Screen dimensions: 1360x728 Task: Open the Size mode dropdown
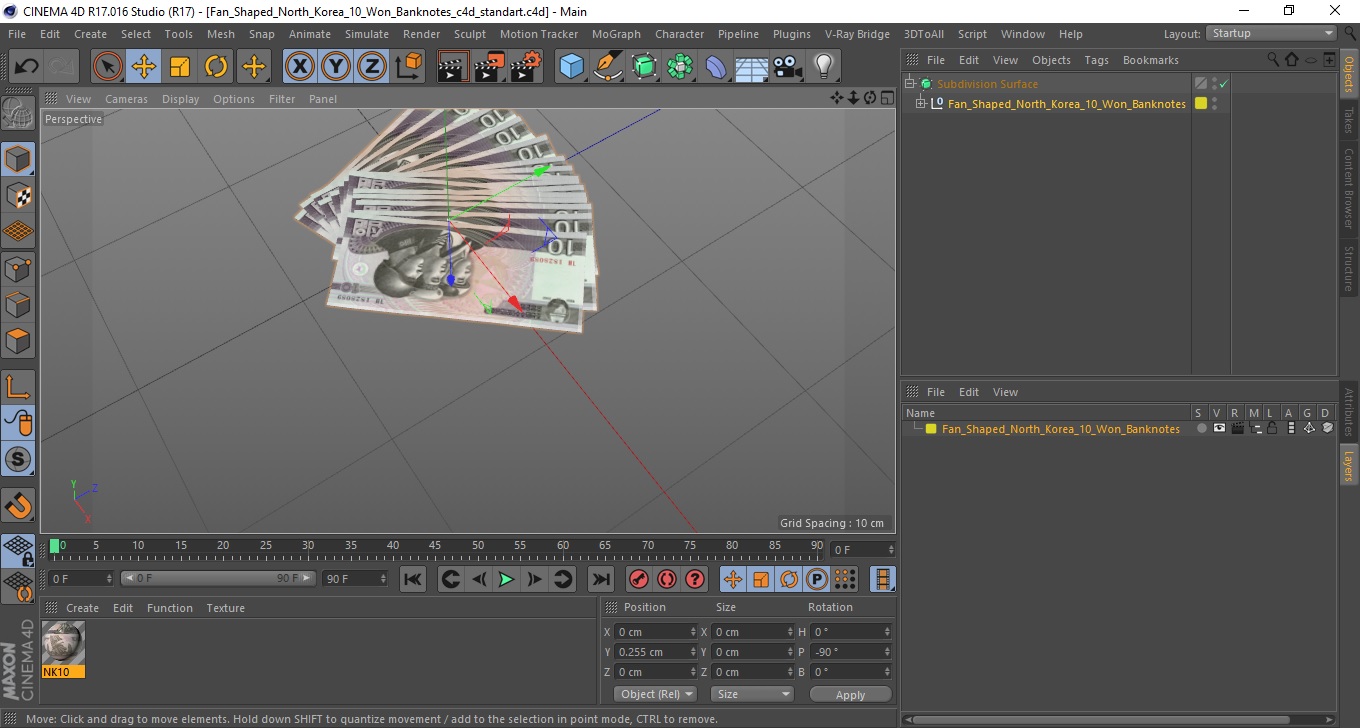point(752,694)
